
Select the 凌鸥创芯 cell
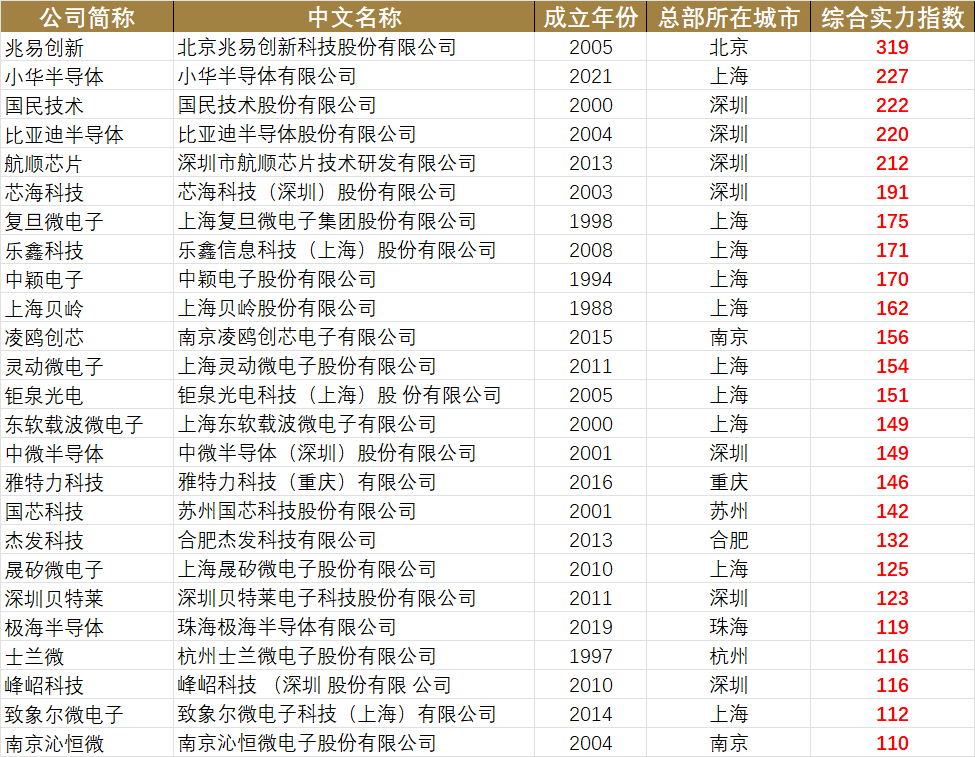coord(87,337)
